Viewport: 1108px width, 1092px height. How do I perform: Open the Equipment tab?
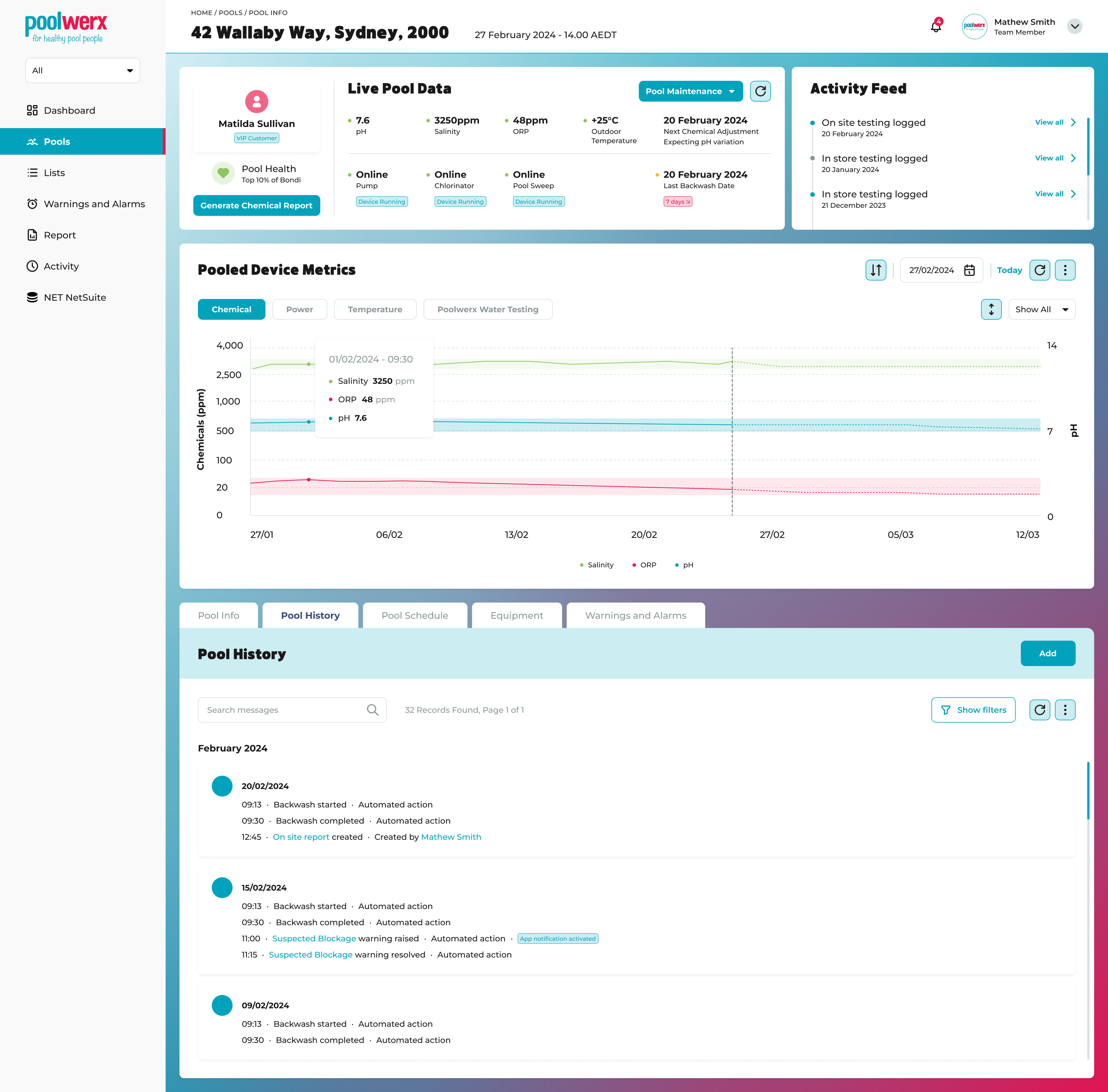tap(517, 615)
